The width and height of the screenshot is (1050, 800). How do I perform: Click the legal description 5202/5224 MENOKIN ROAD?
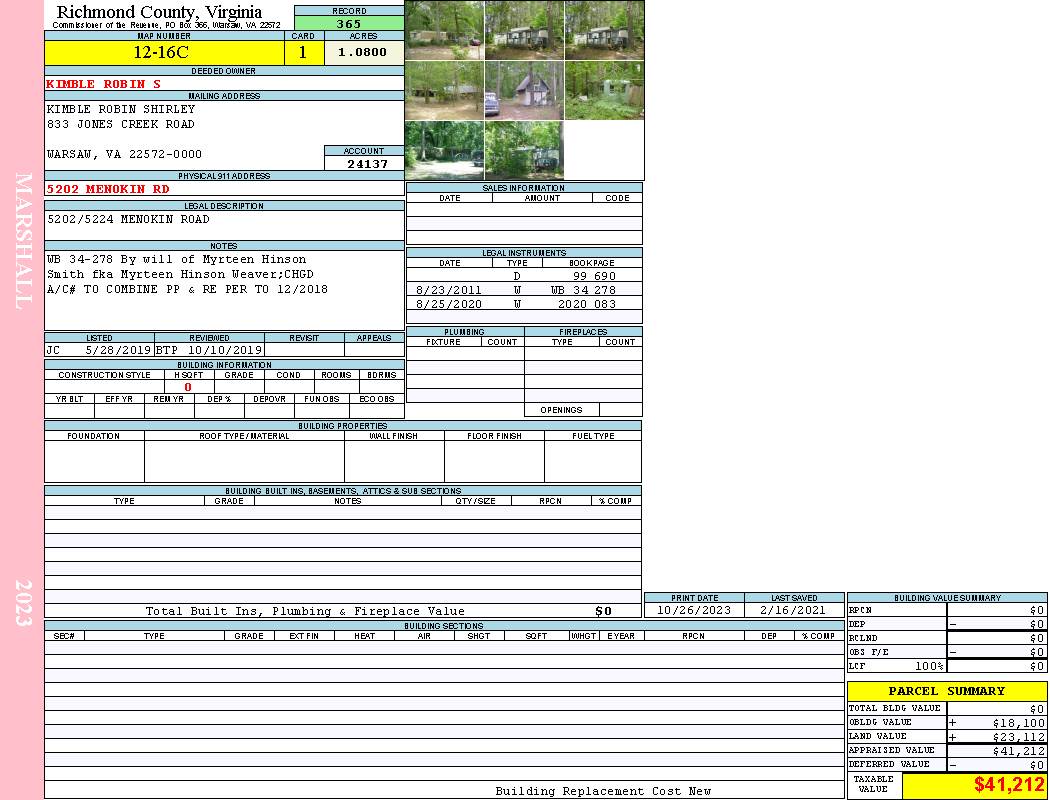point(129,219)
